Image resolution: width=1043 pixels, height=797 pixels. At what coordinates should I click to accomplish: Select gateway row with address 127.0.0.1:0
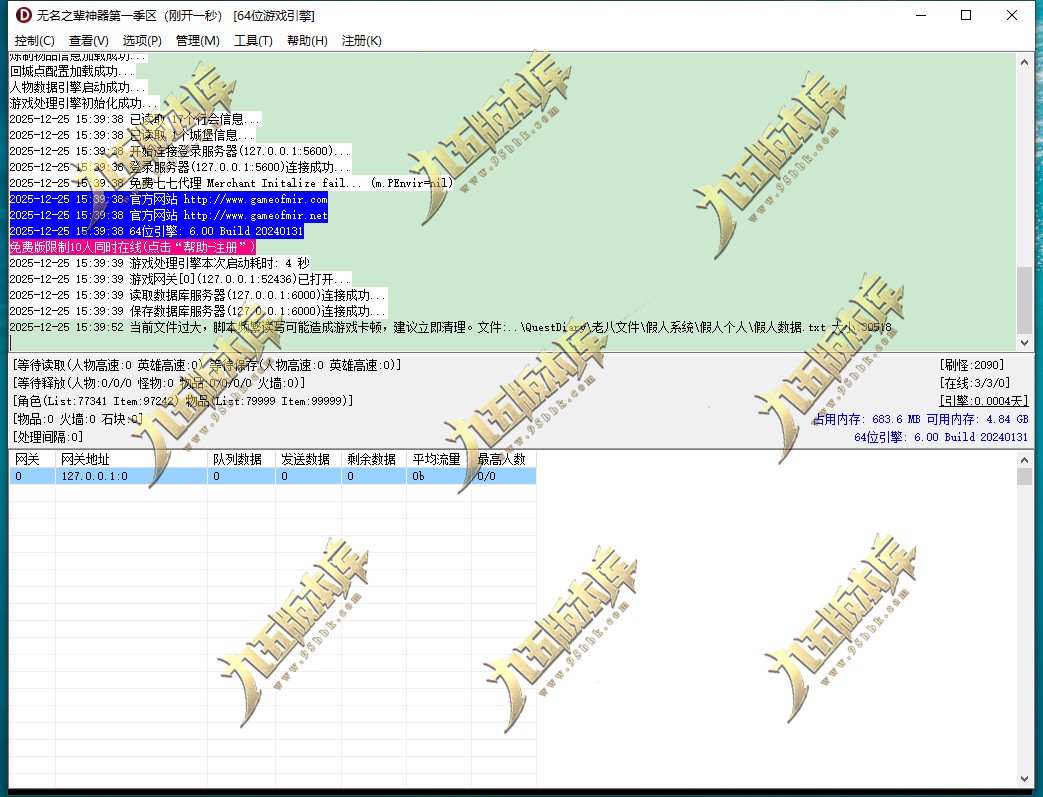273,476
